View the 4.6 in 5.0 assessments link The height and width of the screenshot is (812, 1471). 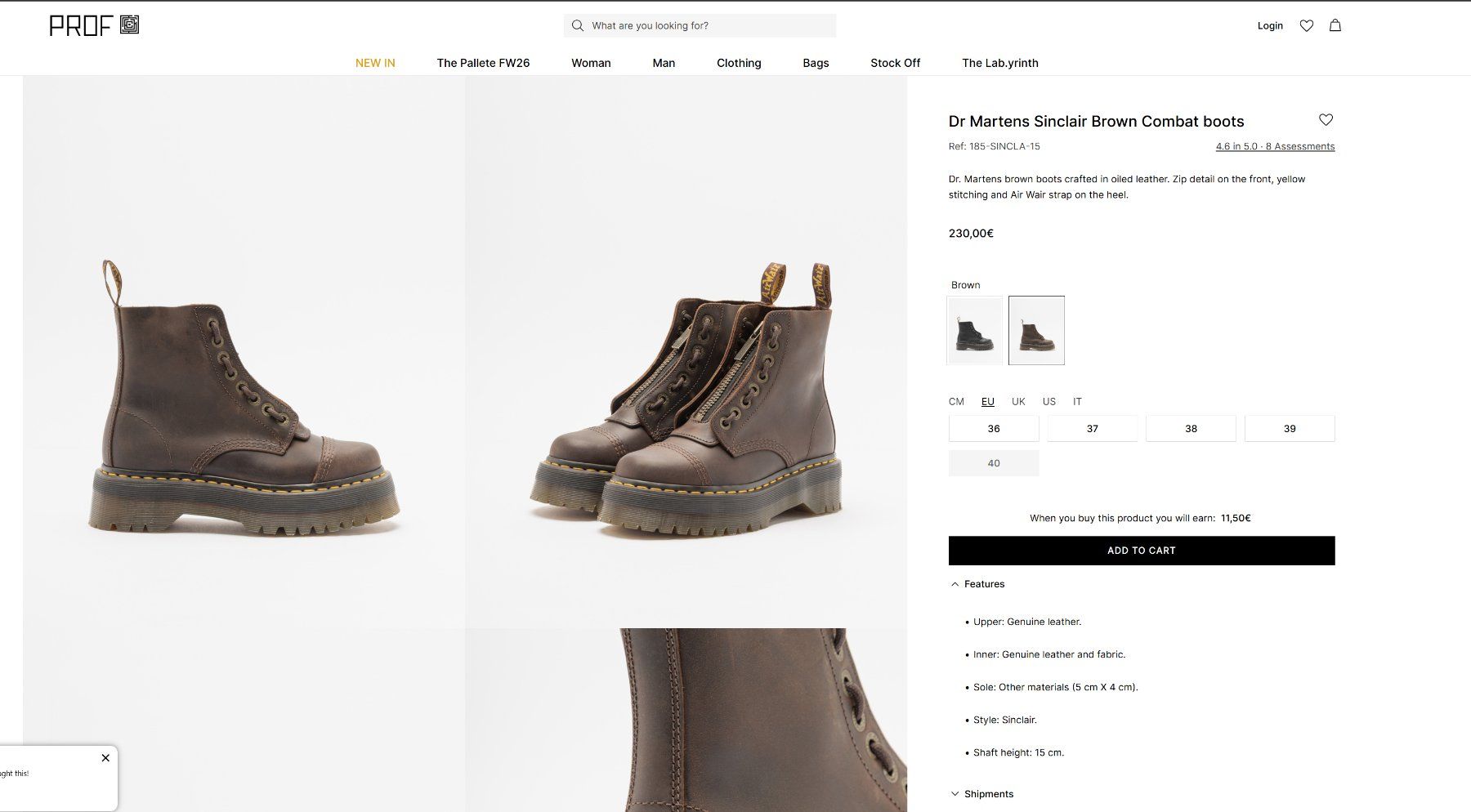point(1275,146)
